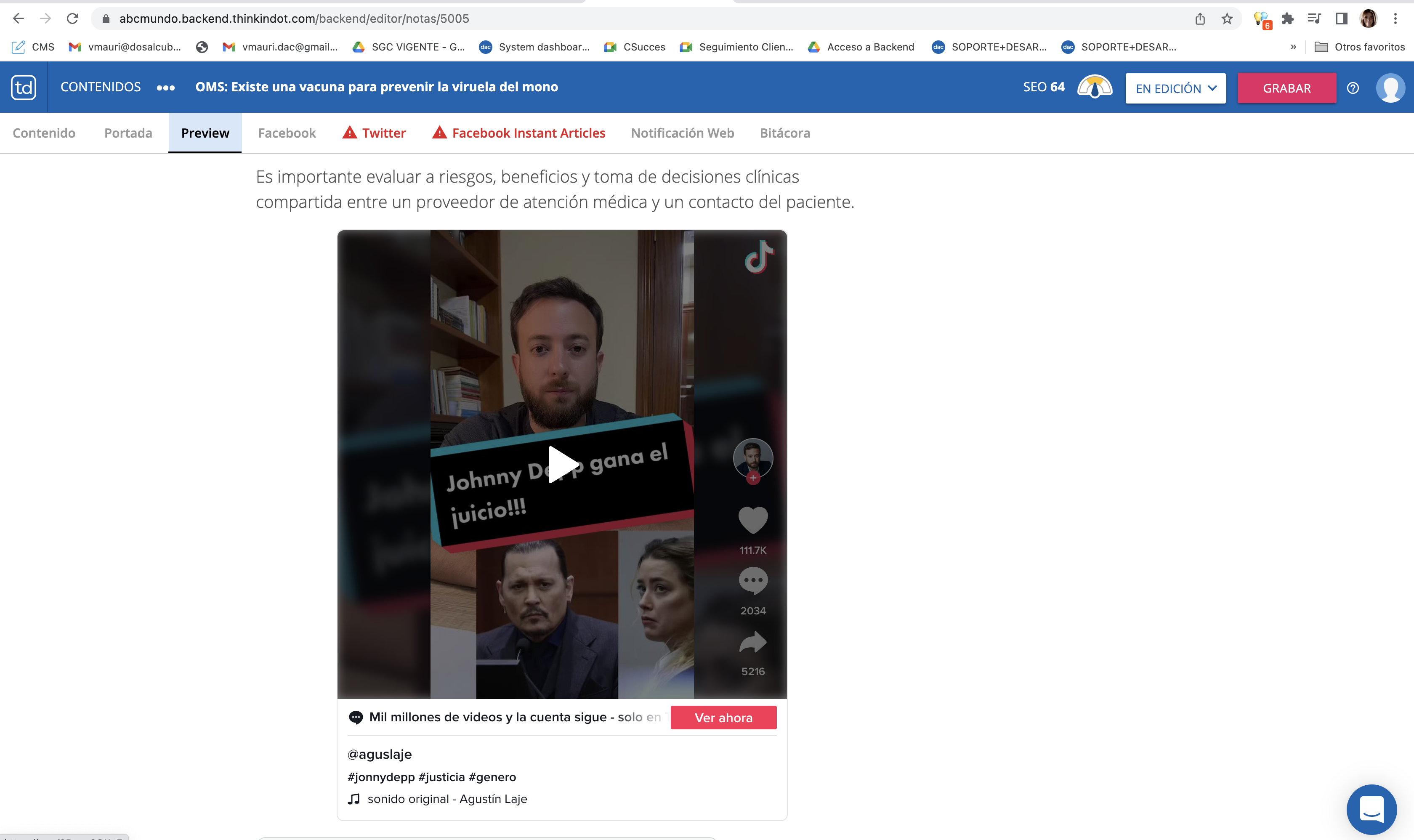
Task: Open the media playlist control icon
Action: [1314, 19]
